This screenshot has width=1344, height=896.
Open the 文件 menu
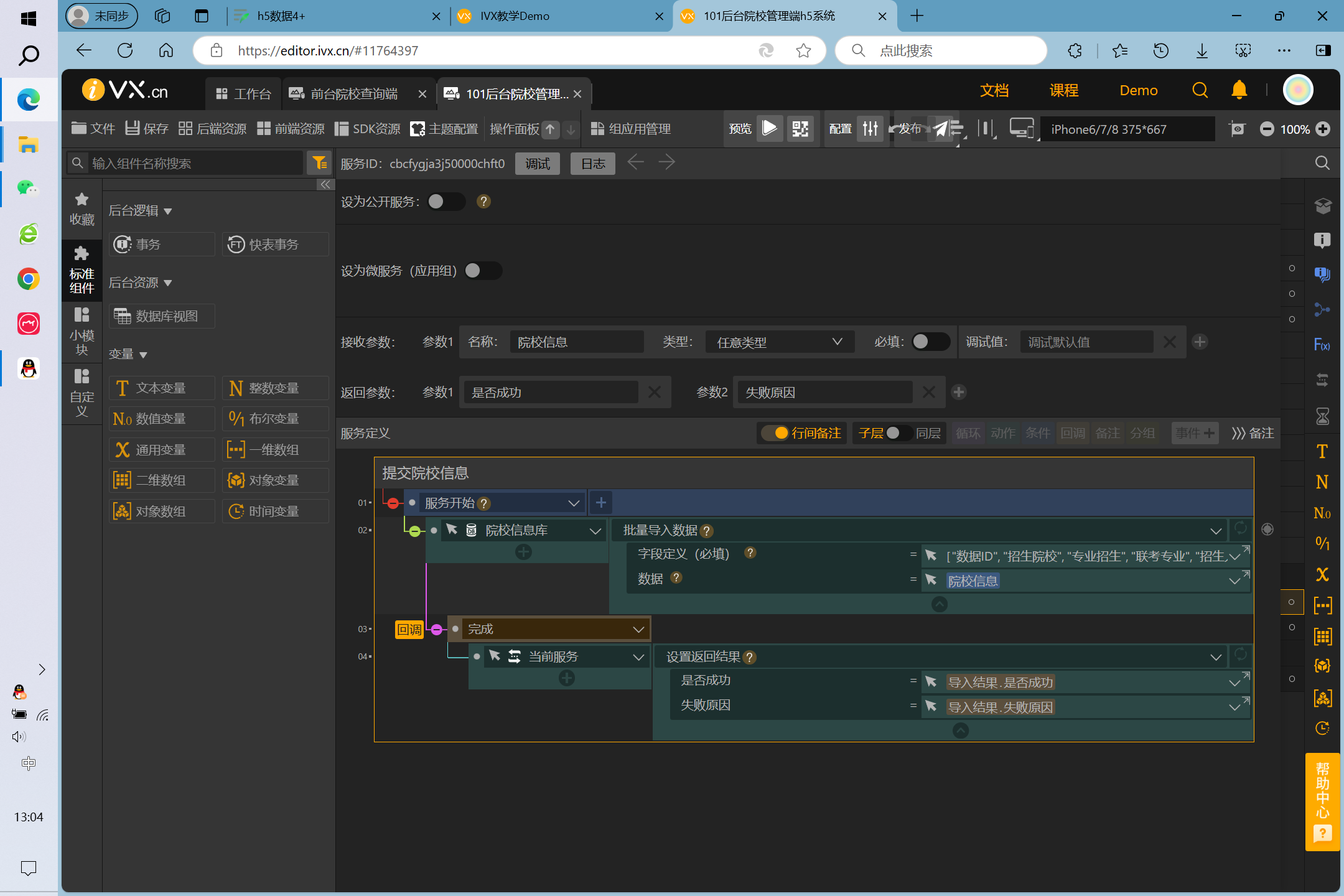[x=93, y=129]
